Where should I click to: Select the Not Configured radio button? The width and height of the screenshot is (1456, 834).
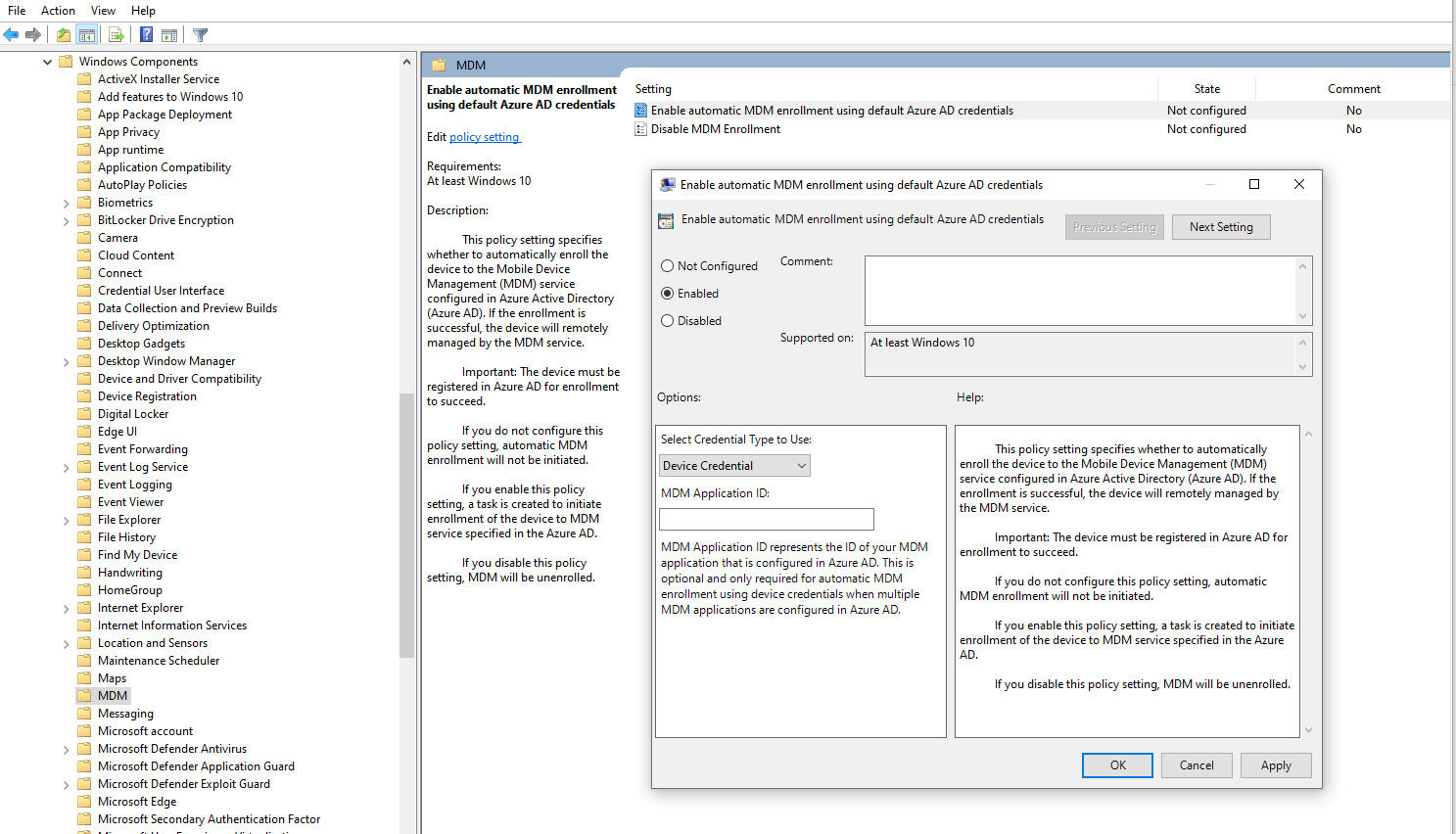point(667,265)
